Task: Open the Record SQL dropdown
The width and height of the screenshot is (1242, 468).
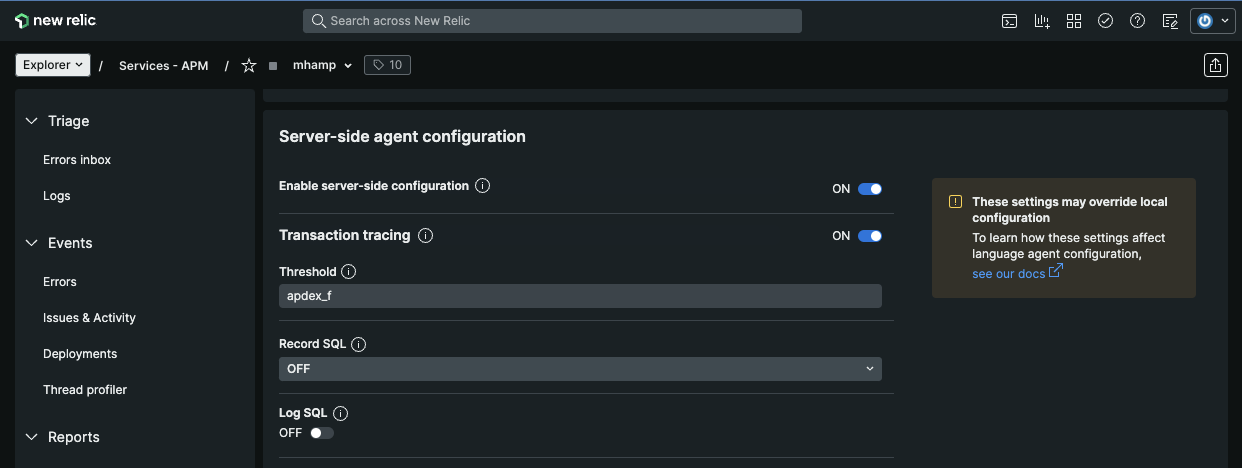Action: tap(580, 369)
